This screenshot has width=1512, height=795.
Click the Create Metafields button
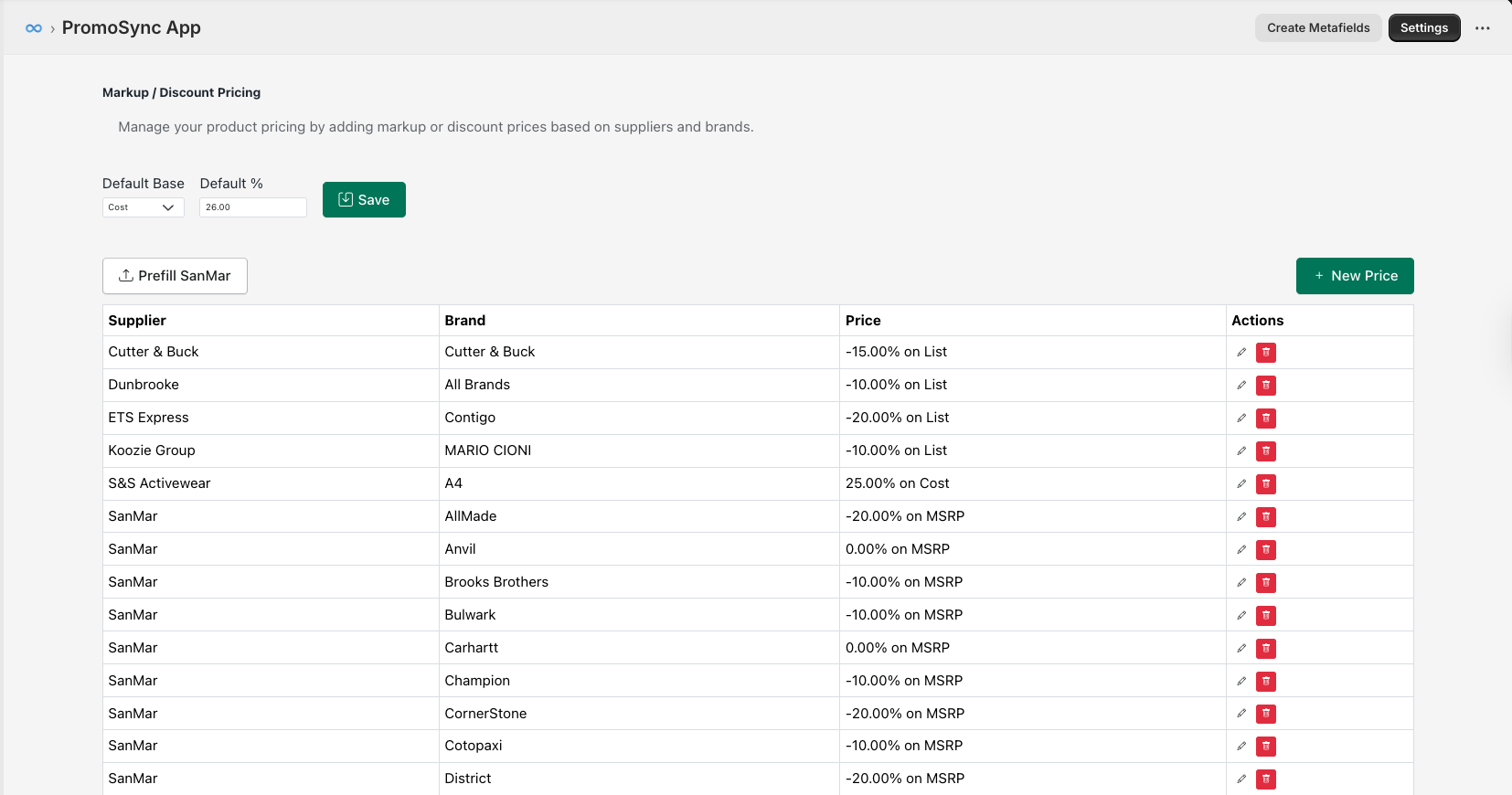1318,28
